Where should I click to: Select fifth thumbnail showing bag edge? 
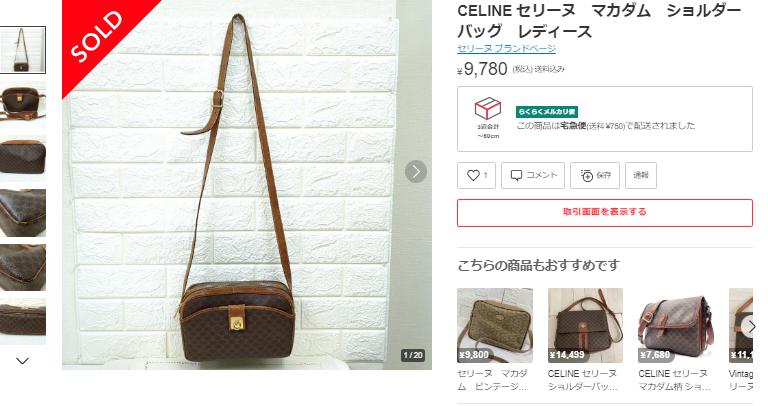coord(23,267)
